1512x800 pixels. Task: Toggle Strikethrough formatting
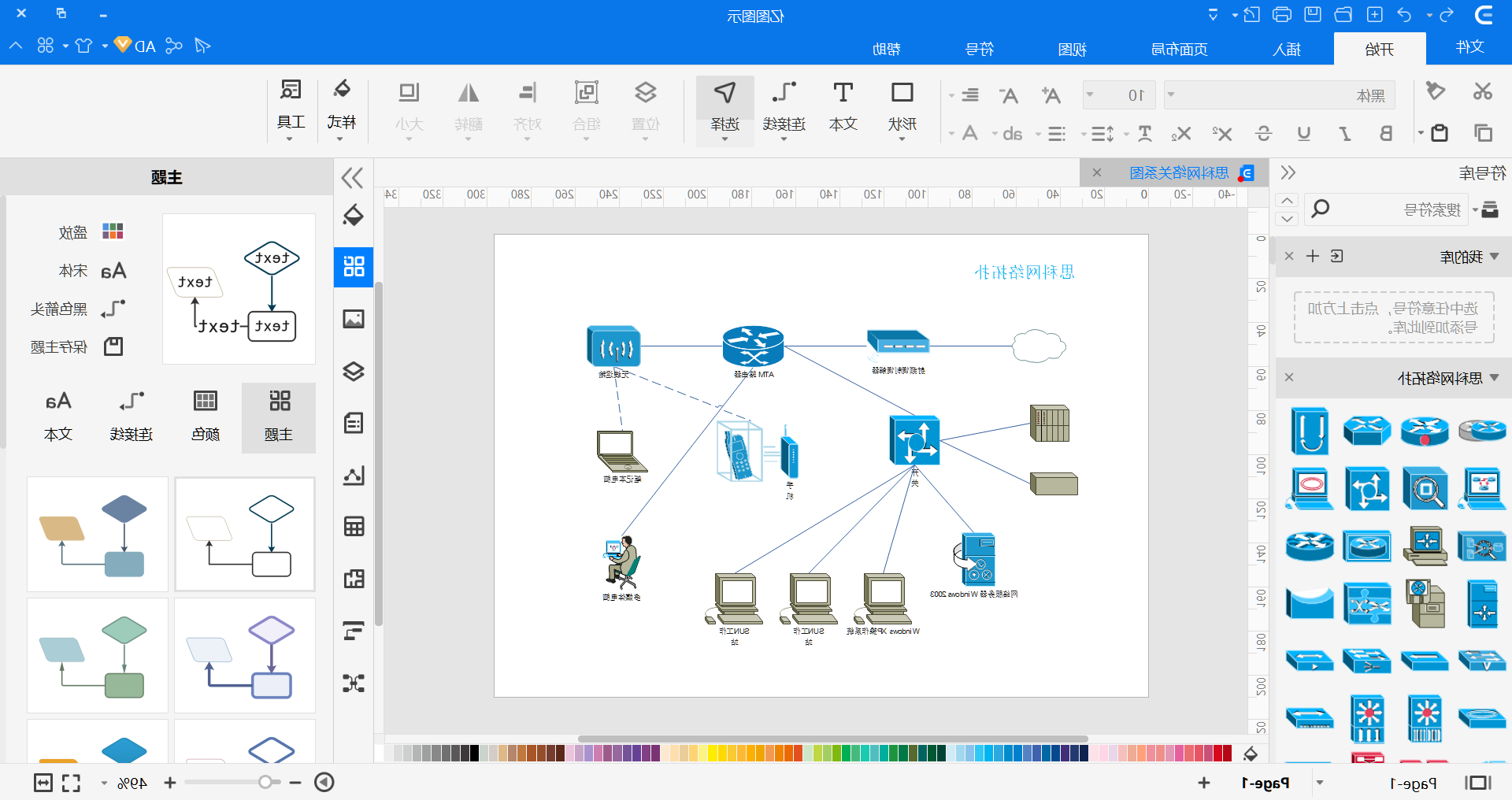coord(1263,134)
